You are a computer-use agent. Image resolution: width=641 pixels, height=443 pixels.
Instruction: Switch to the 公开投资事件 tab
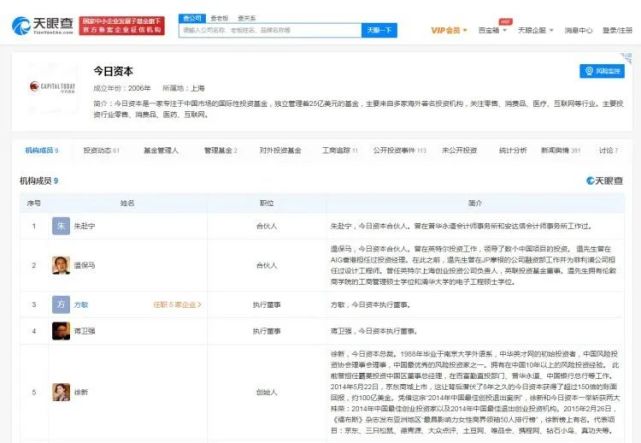[399, 150]
